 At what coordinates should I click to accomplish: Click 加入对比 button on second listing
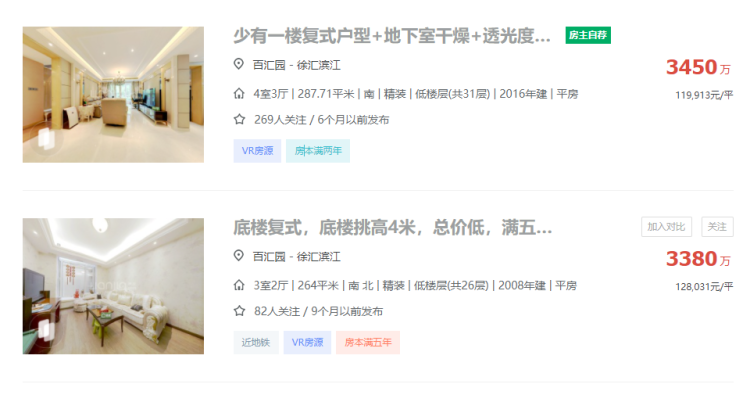[x=666, y=227]
